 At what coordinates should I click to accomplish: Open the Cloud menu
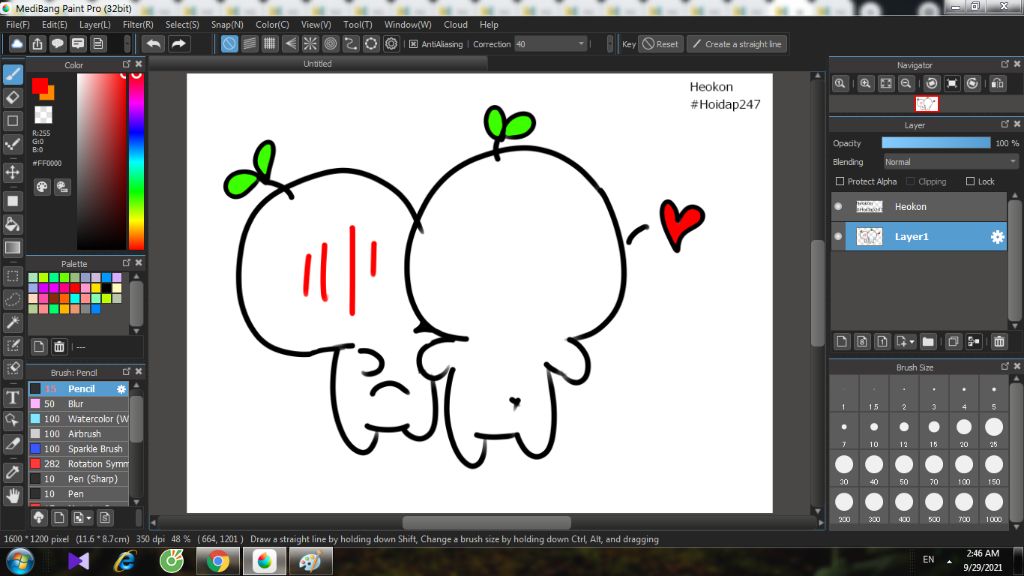tap(455, 24)
